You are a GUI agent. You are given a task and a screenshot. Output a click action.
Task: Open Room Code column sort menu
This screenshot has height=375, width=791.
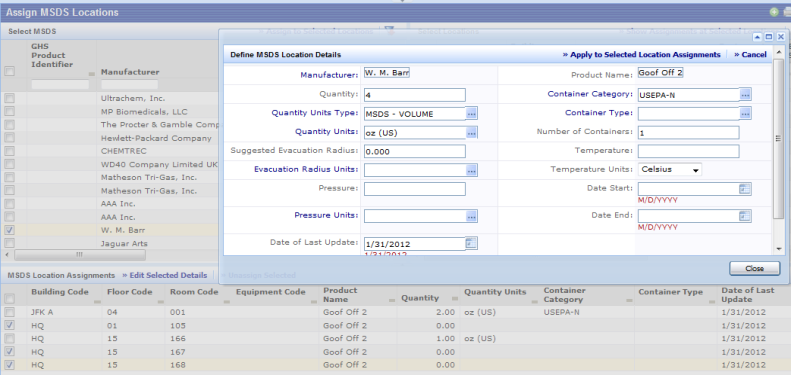point(227,301)
